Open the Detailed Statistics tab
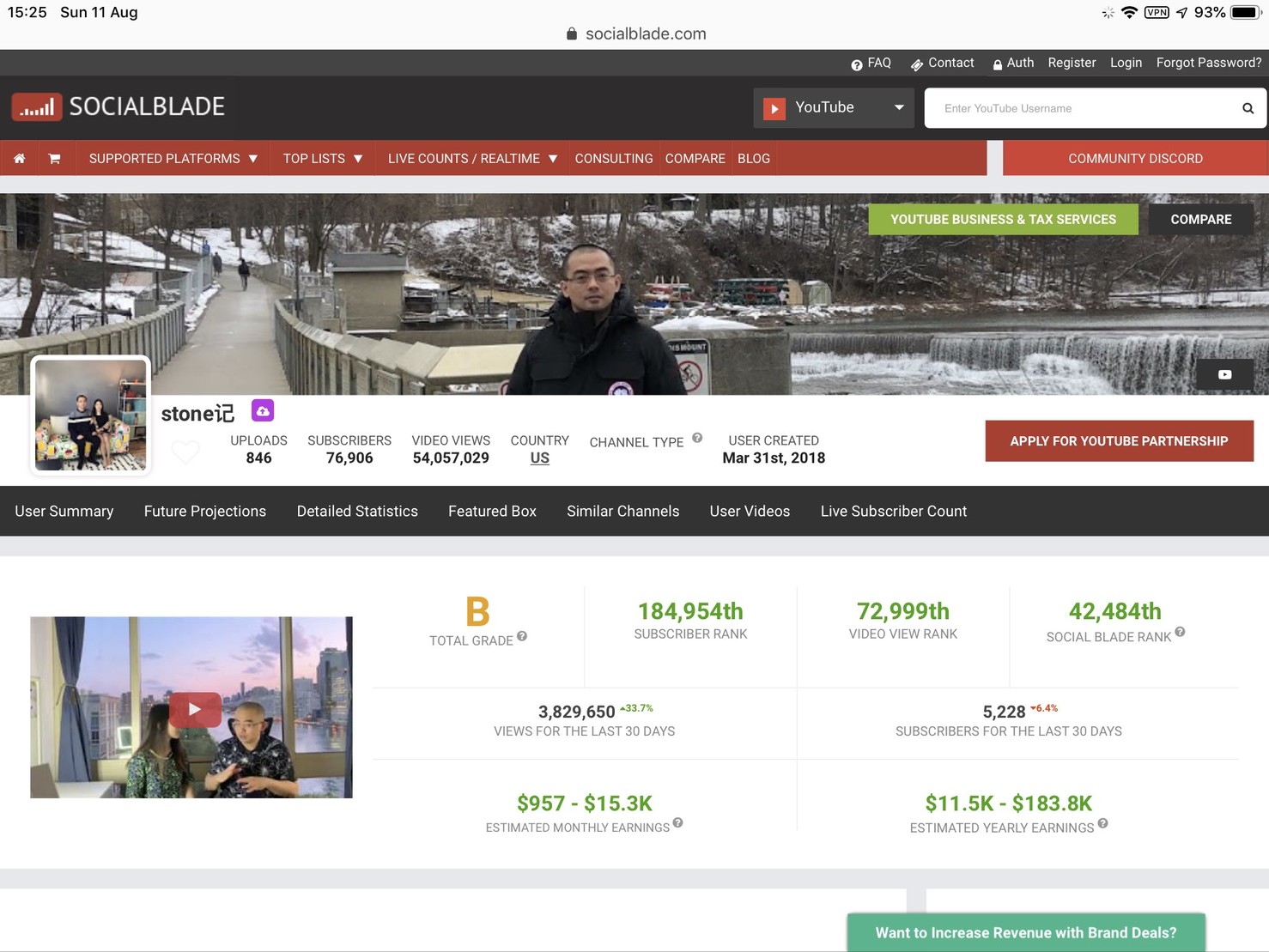 coord(357,512)
